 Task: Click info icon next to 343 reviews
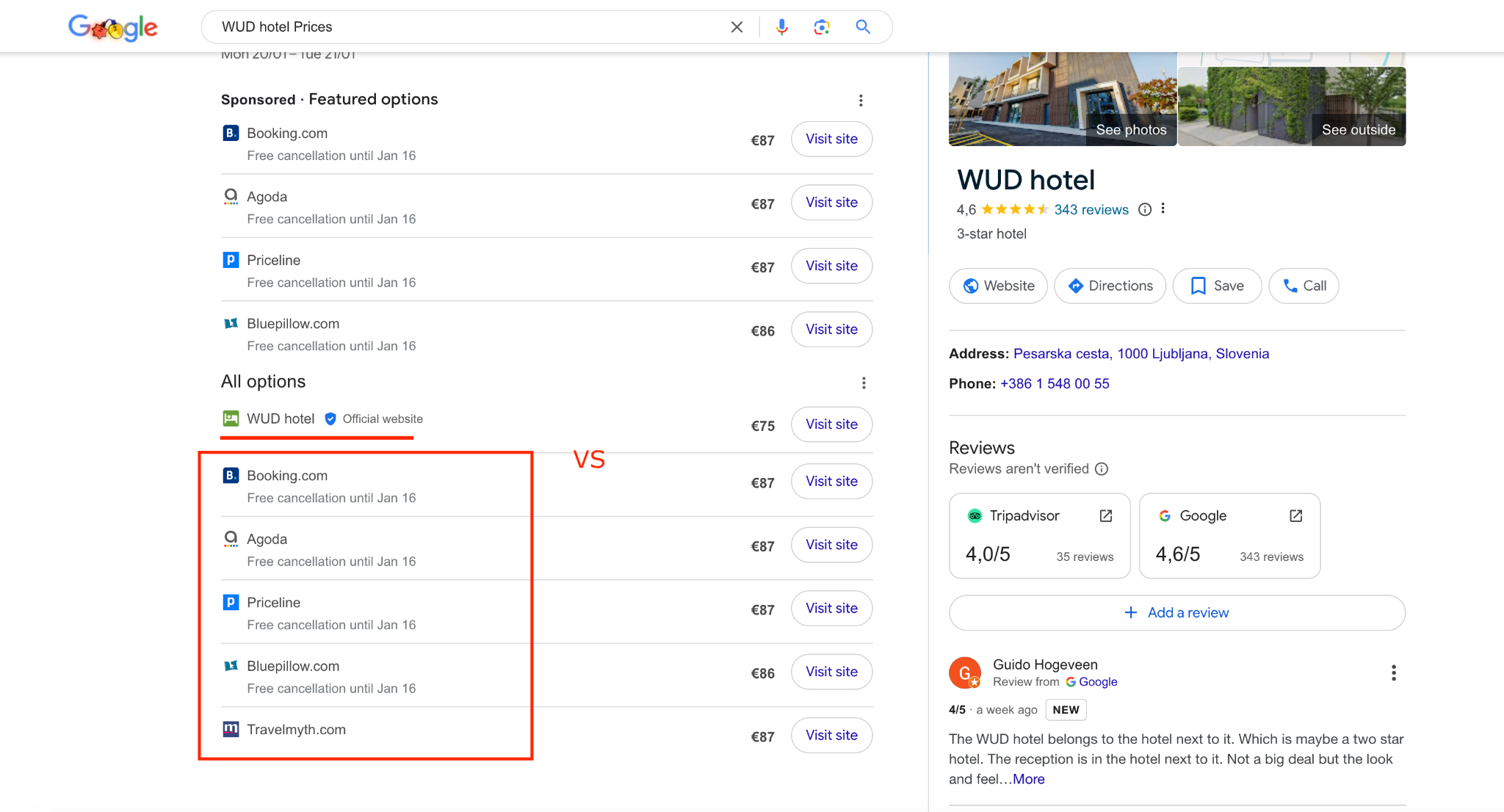click(x=1144, y=210)
